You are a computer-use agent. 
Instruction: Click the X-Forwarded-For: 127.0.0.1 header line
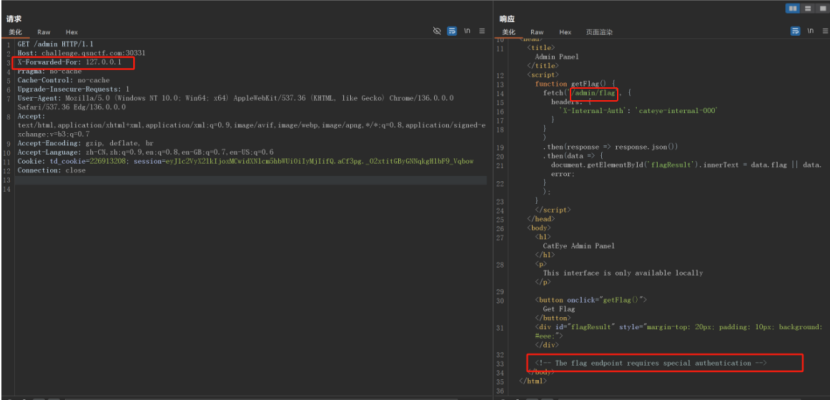[x=69, y=63]
